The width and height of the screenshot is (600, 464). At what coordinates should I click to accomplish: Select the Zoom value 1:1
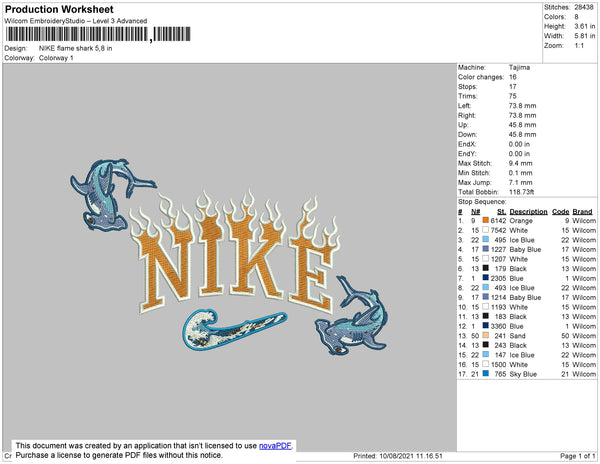pyautogui.click(x=579, y=46)
